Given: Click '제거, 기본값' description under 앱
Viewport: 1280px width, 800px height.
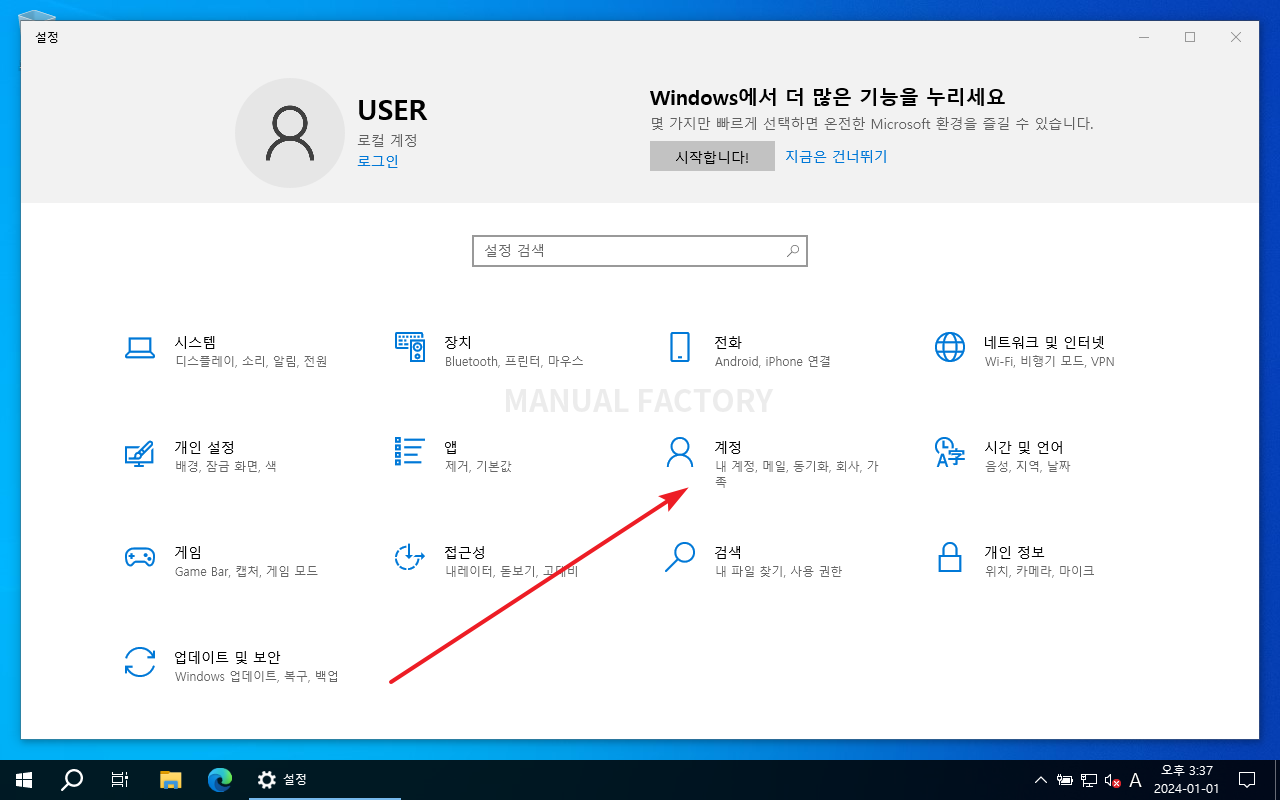Looking at the screenshot, I should coord(478,466).
